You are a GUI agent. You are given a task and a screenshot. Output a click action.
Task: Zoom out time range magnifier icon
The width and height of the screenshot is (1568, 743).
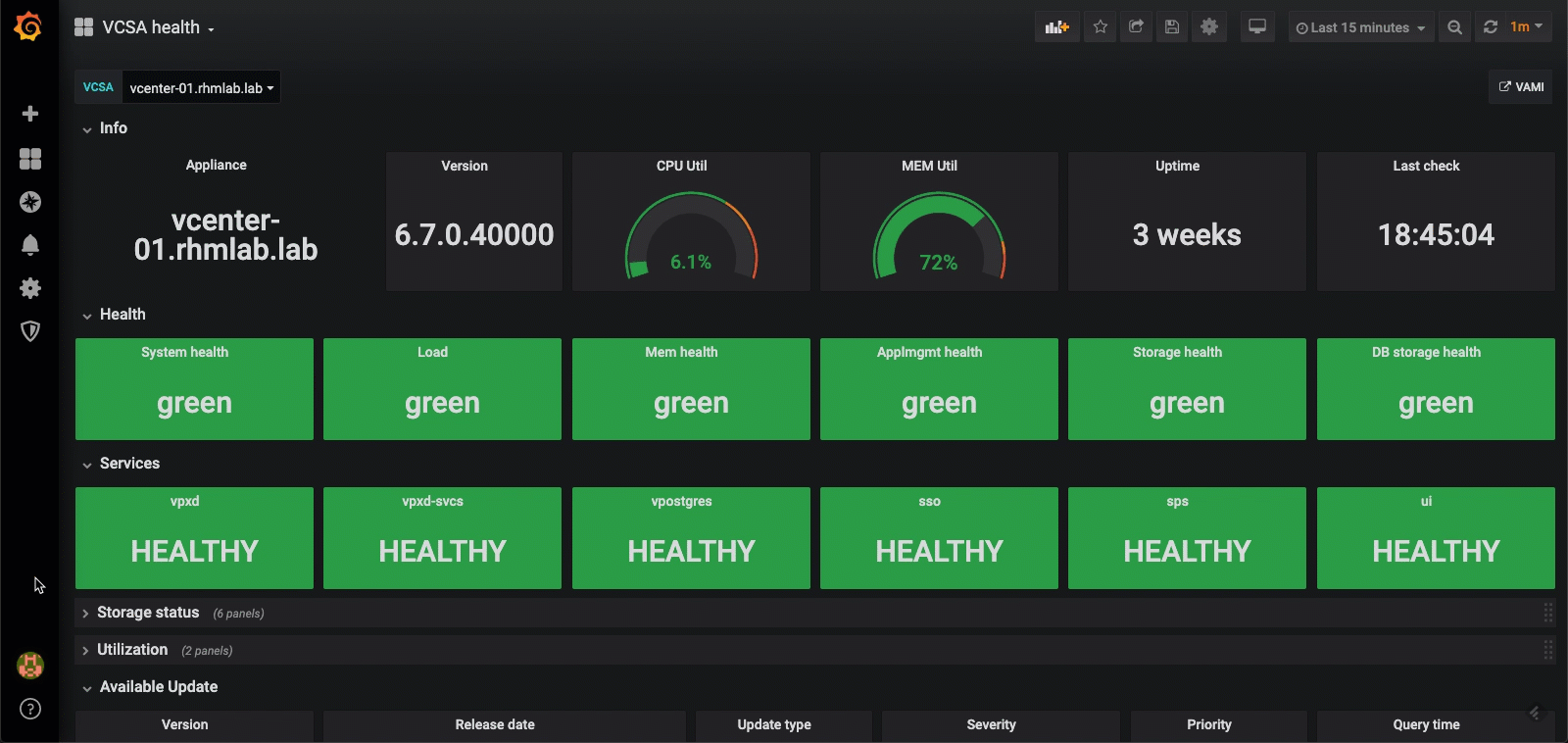pos(1455,27)
